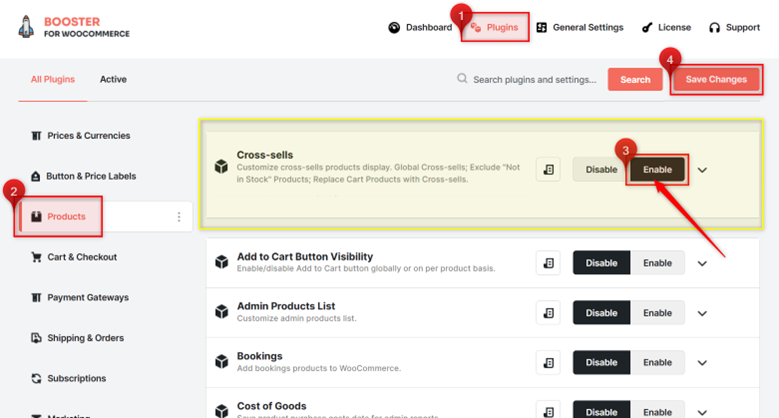The height and width of the screenshot is (418, 779).
Task: Click the Cross-sells box icon
Action: [x=221, y=167]
